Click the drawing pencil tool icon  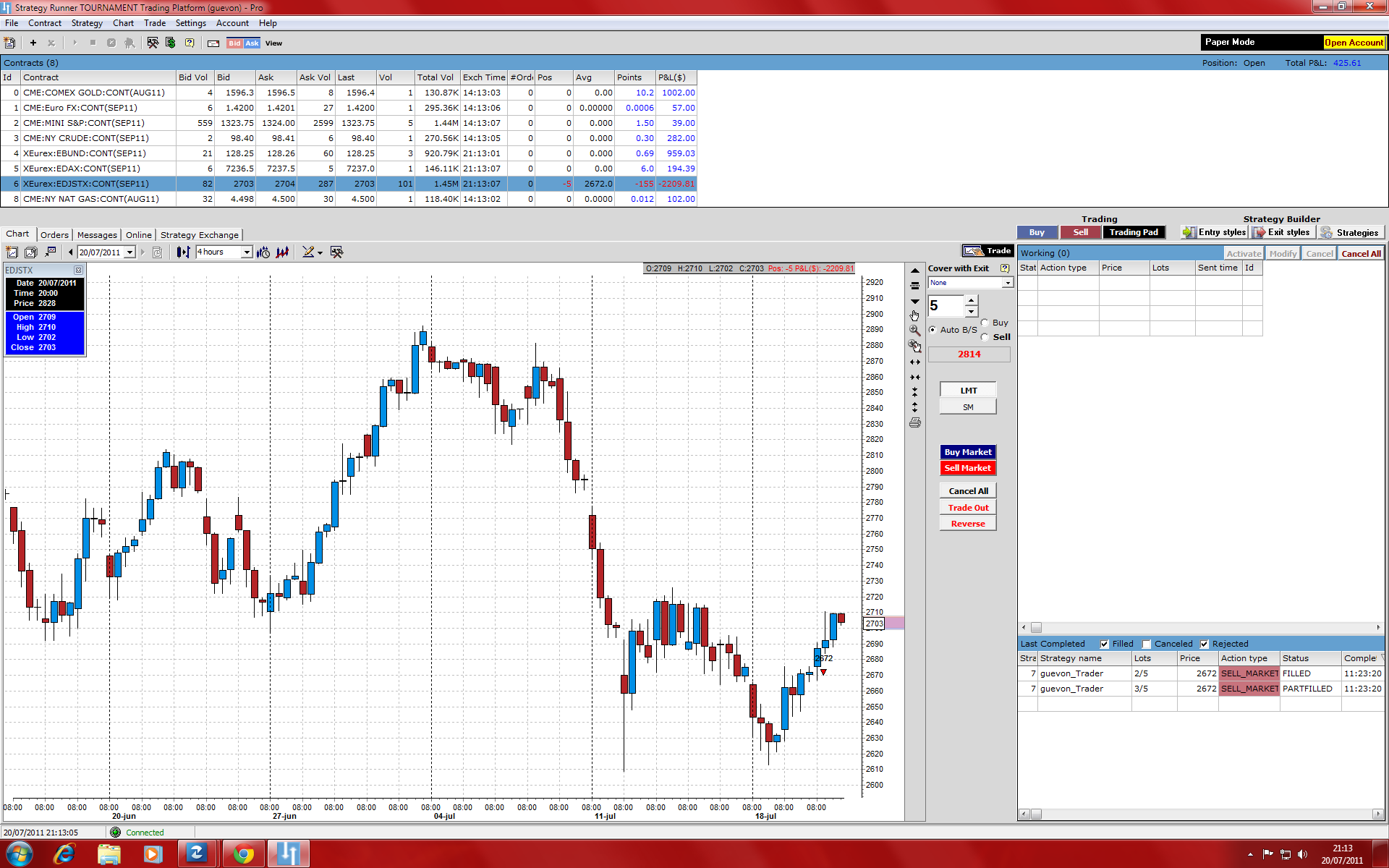(308, 252)
